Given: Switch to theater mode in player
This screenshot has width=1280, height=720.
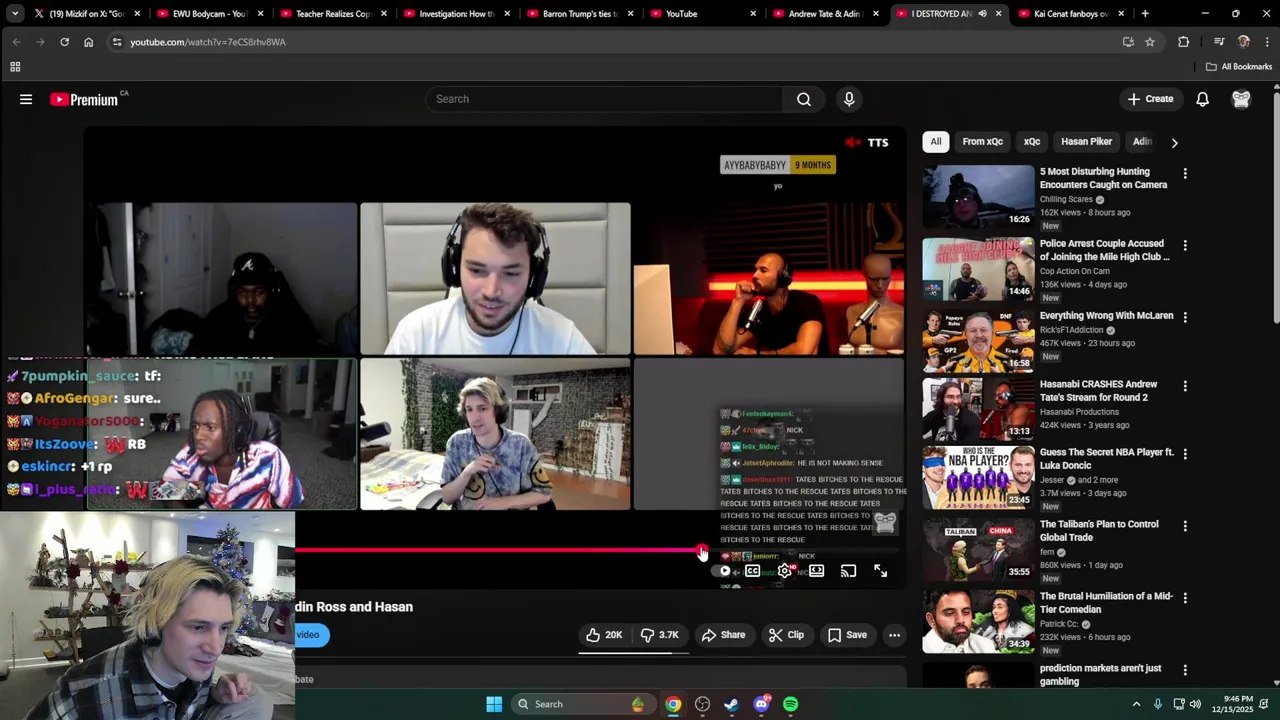Looking at the screenshot, I should (x=817, y=571).
